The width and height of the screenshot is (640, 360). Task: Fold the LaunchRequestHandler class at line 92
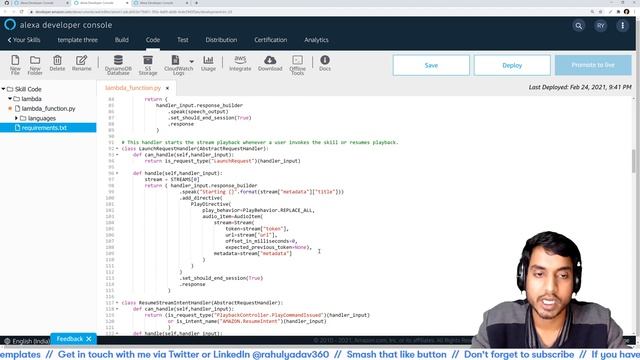point(117,149)
